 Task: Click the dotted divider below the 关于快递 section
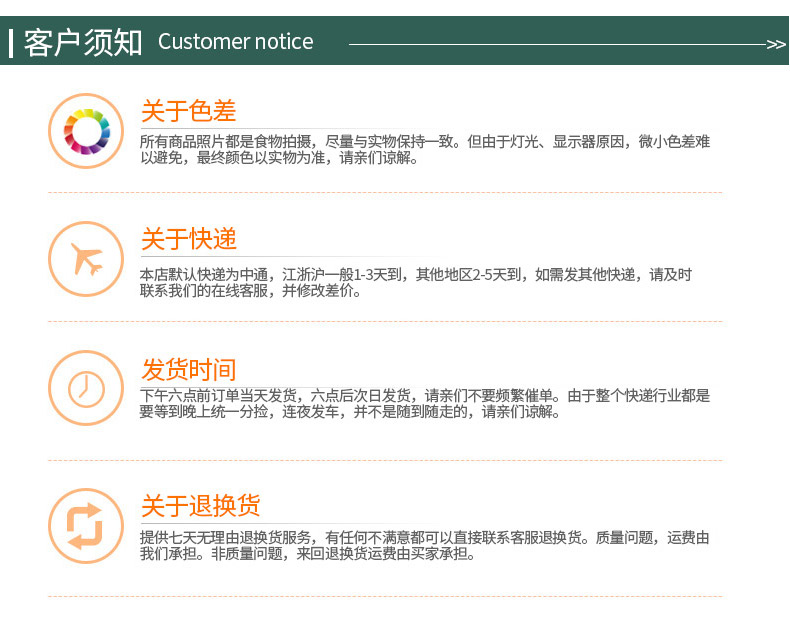coord(385,321)
